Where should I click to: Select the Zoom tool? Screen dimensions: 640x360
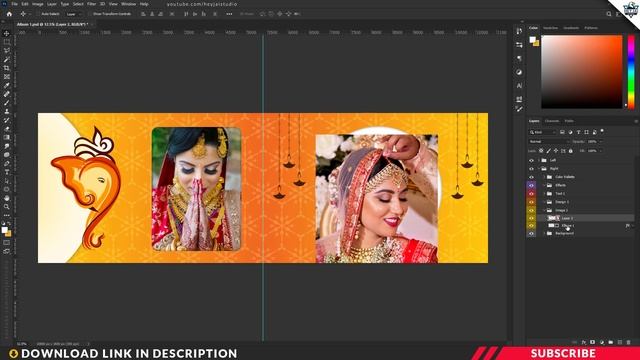point(7,207)
